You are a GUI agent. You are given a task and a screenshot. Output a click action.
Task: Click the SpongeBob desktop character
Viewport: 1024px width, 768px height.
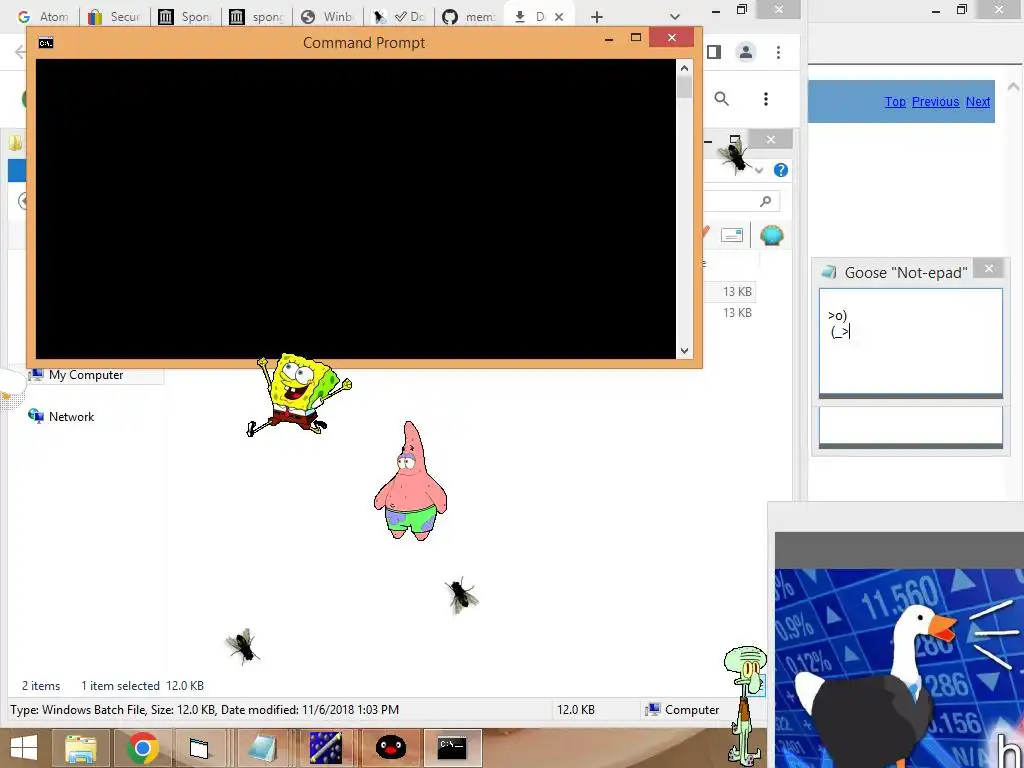298,394
